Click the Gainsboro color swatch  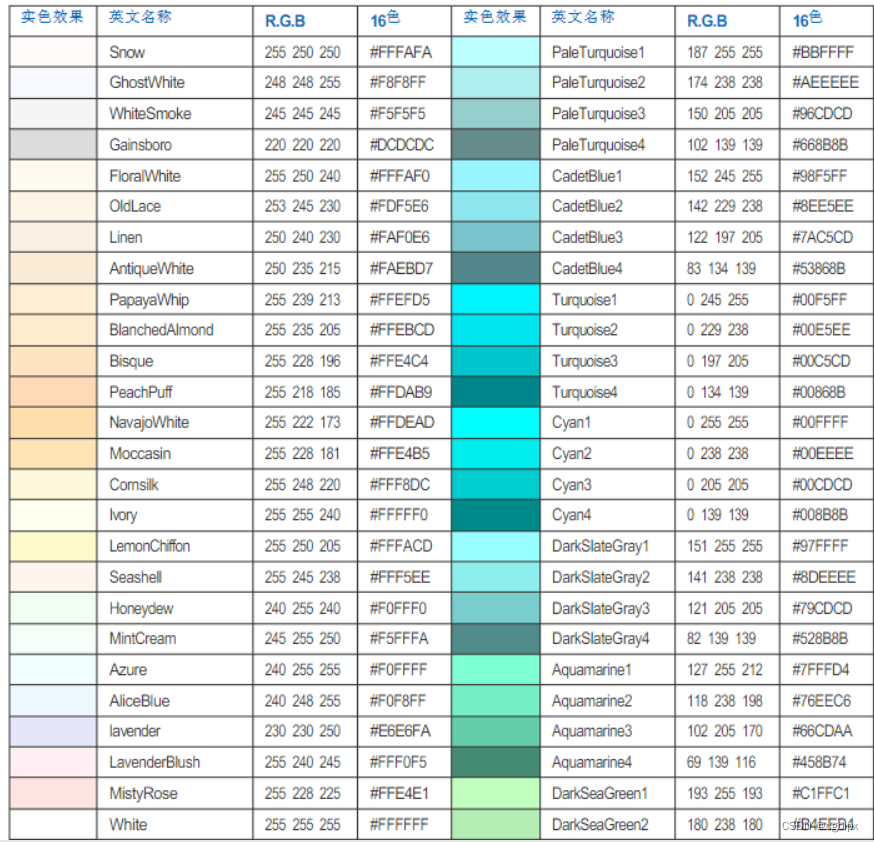coord(53,144)
